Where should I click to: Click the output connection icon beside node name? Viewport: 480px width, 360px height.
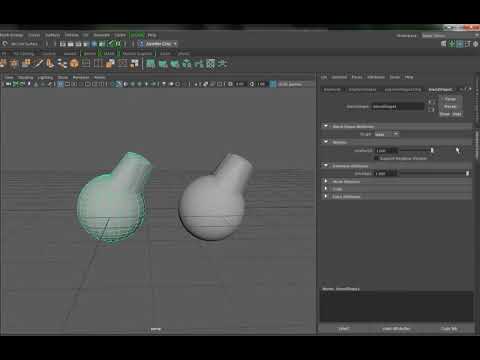[432, 109]
